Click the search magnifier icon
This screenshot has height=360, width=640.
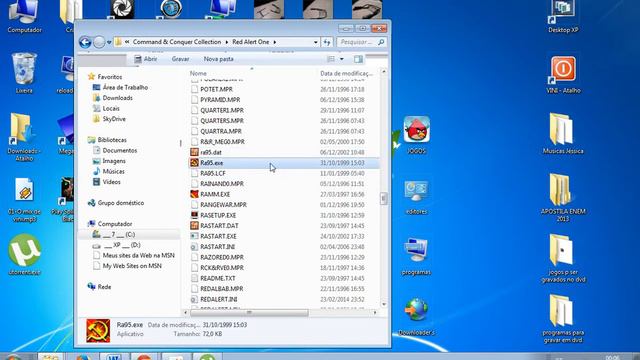381,42
